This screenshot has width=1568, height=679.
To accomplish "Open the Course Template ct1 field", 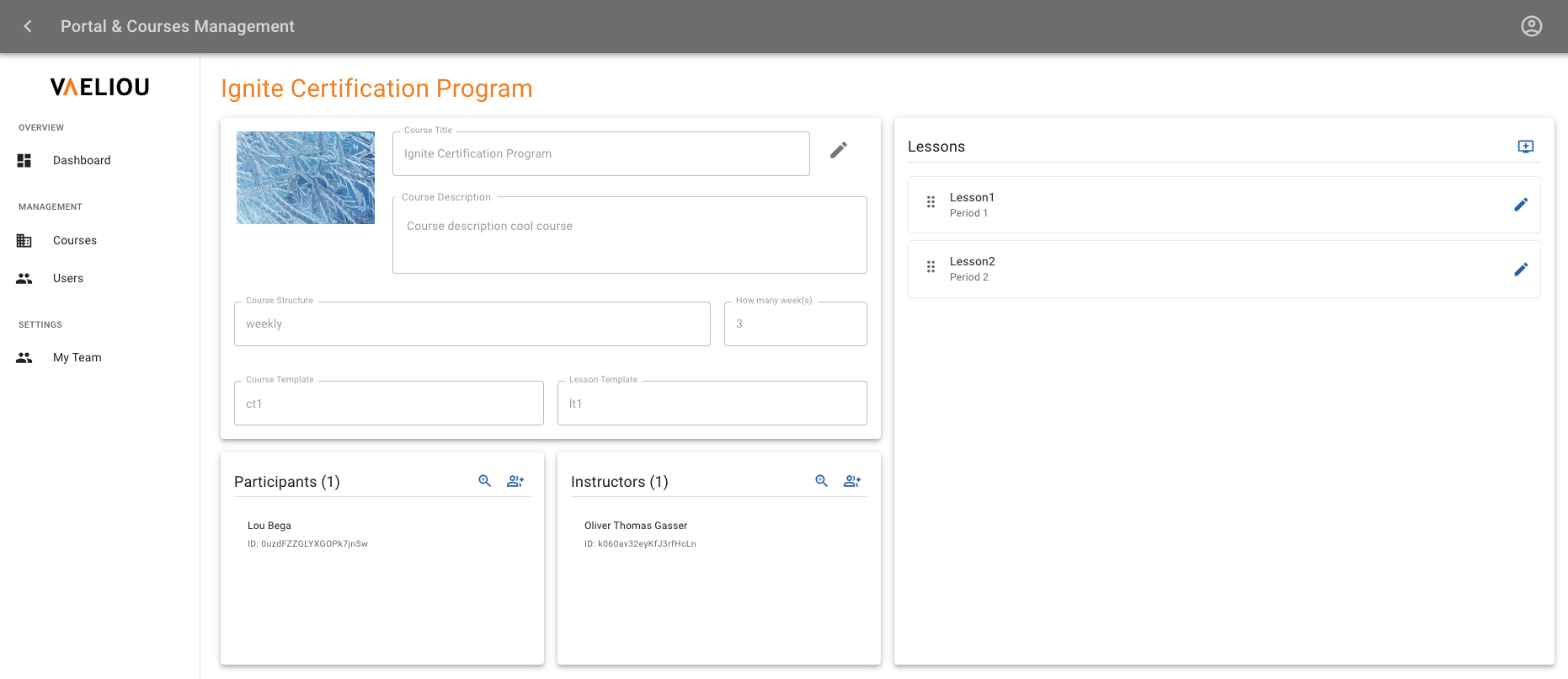I will (389, 403).
